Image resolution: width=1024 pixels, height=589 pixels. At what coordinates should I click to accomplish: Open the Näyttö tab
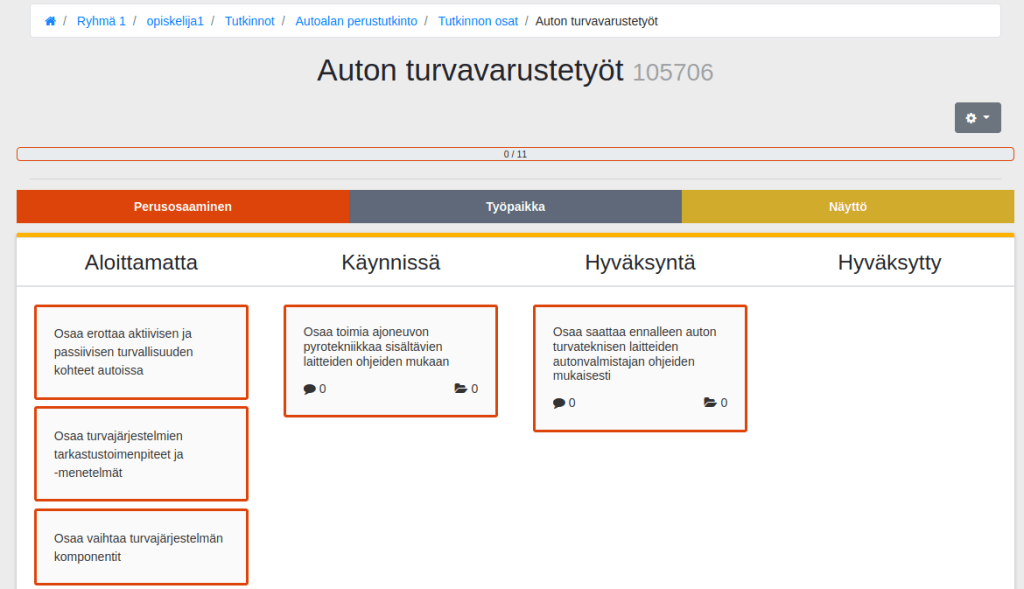pyautogui.click(x=847, y=206)
